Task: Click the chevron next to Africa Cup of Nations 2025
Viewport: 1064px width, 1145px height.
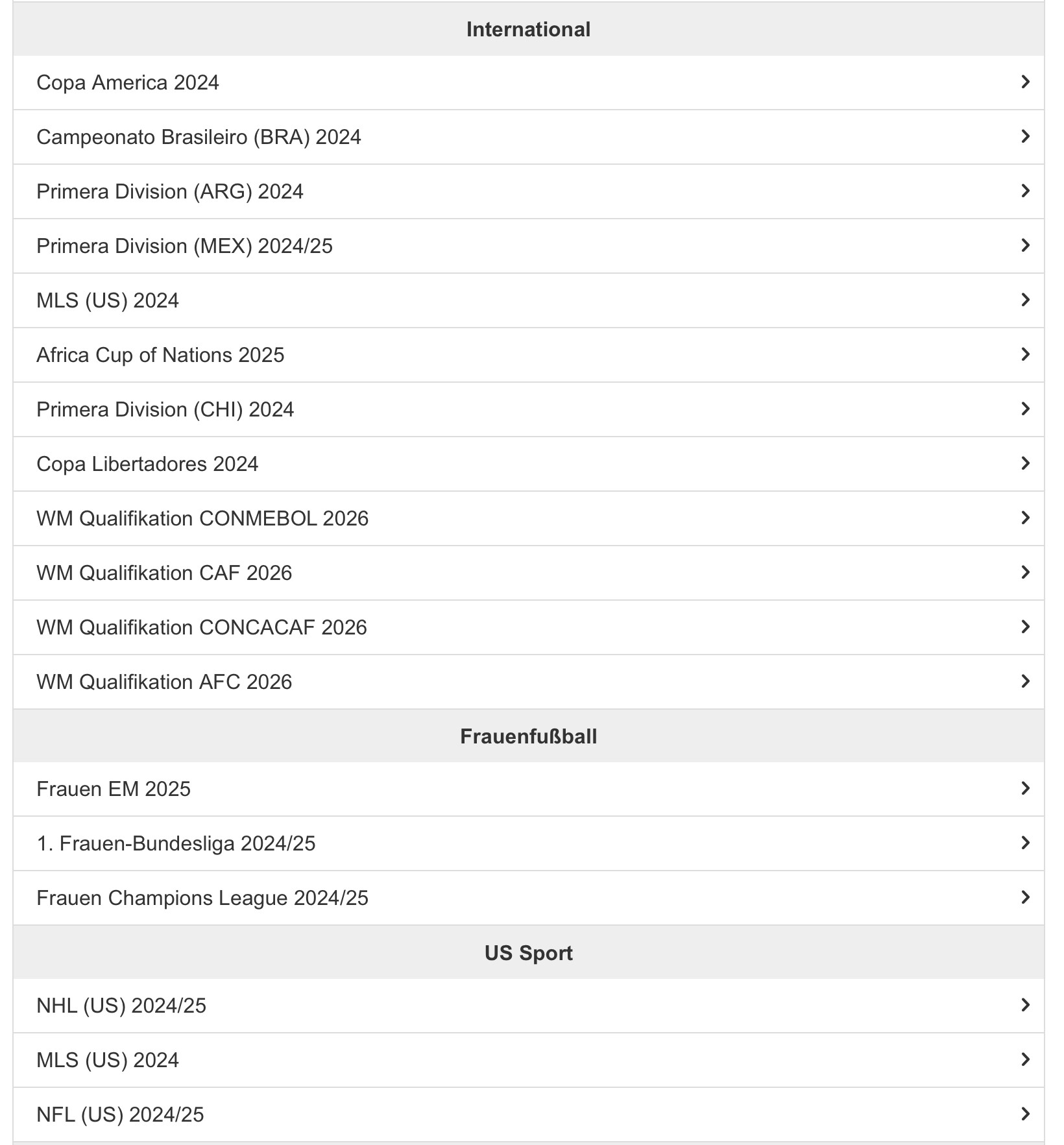Action: pos(1025,355)
